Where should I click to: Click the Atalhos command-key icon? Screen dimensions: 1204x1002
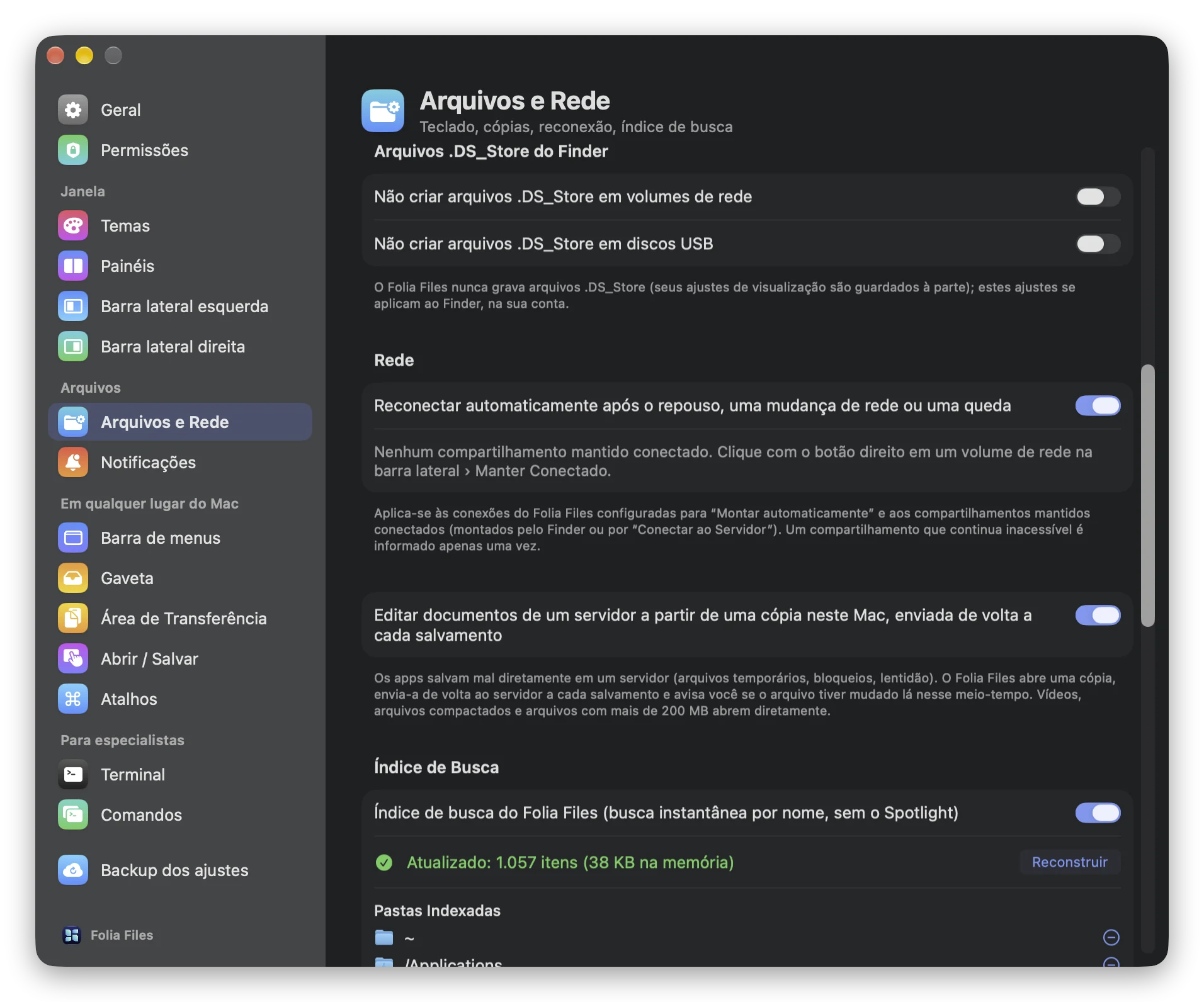73,699
